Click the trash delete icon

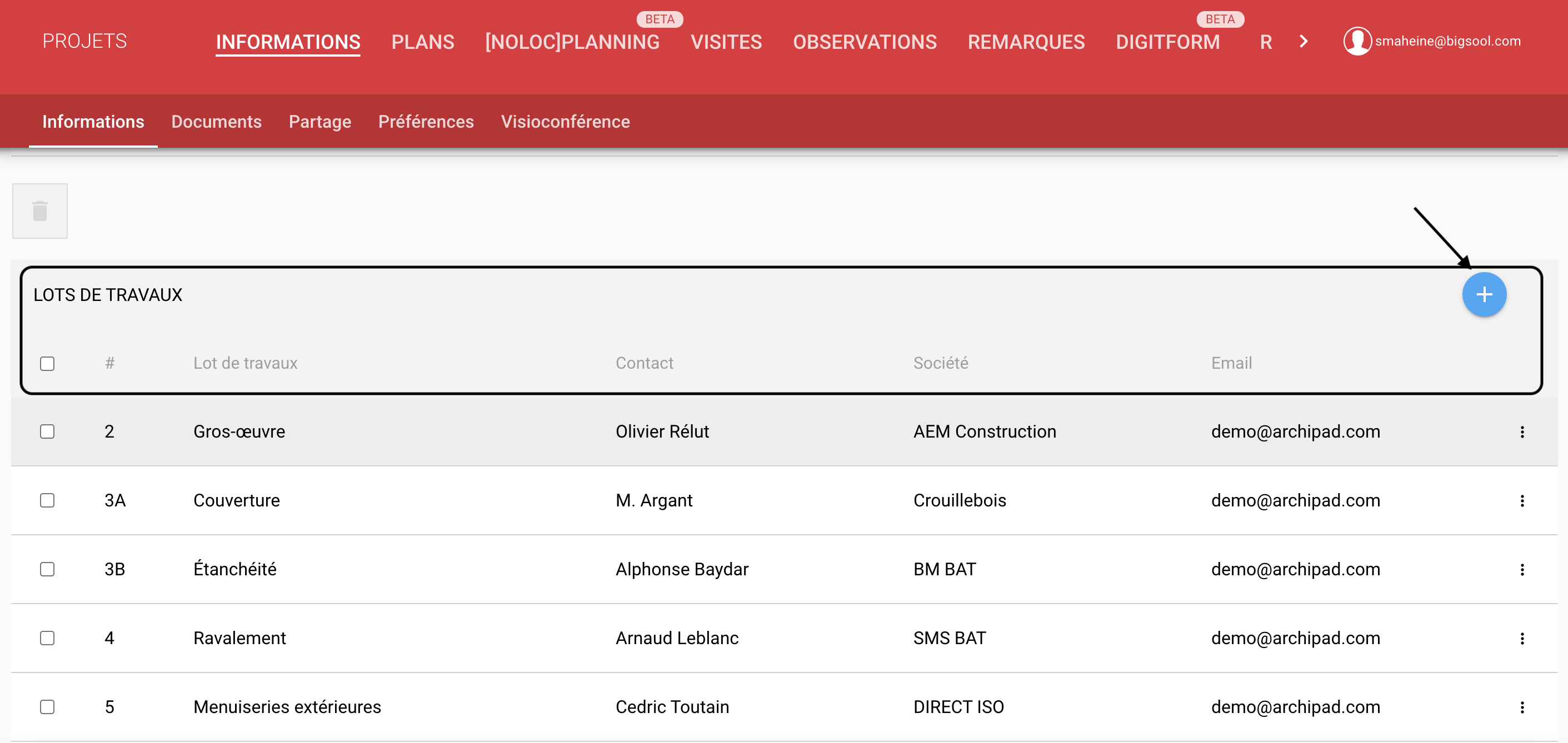click(40, 211)
